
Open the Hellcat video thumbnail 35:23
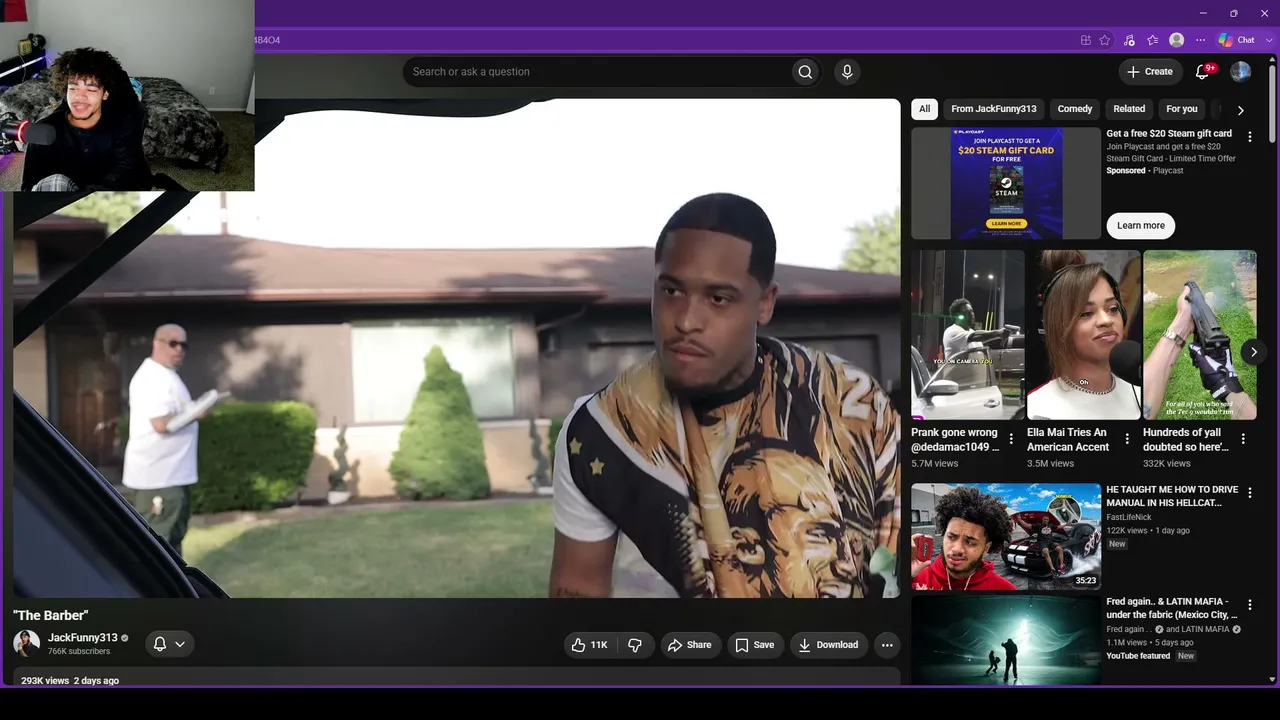click(1006, 537)
